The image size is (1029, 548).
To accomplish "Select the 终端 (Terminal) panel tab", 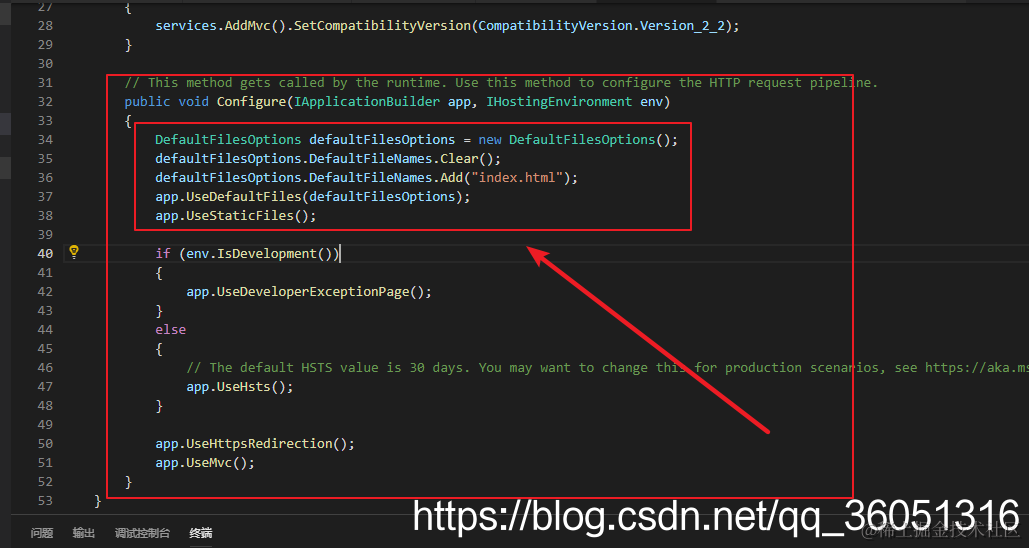I will click(x=201, y=533).
